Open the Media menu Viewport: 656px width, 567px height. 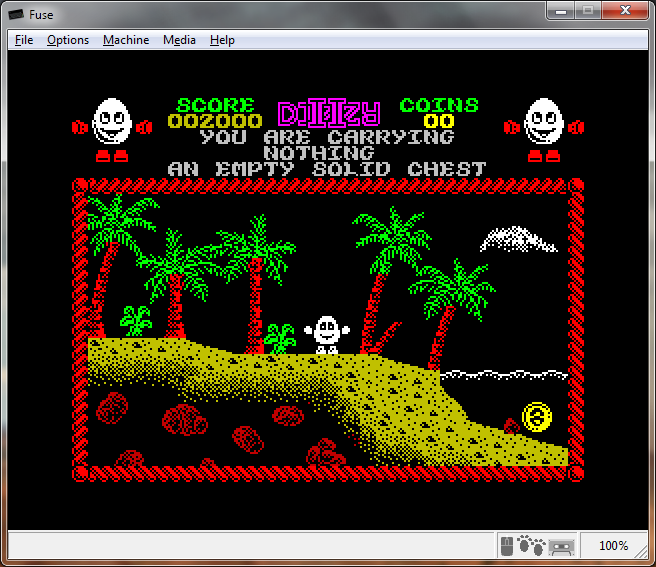tap(179, 40)
